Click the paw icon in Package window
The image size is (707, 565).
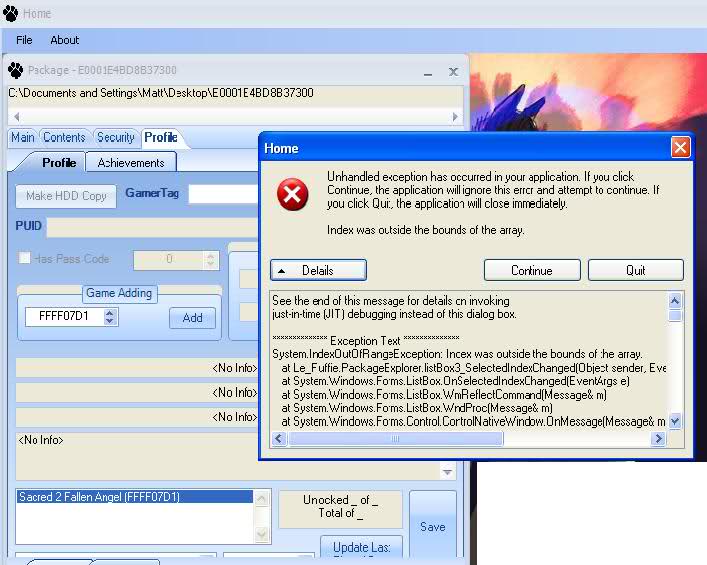click(x=16, y=71)
